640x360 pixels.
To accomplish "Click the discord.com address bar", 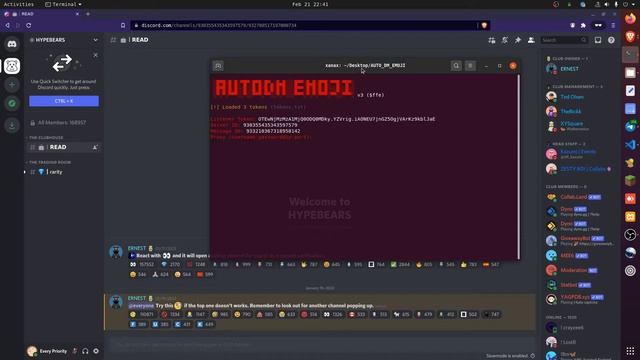I will tap(304, 25).
